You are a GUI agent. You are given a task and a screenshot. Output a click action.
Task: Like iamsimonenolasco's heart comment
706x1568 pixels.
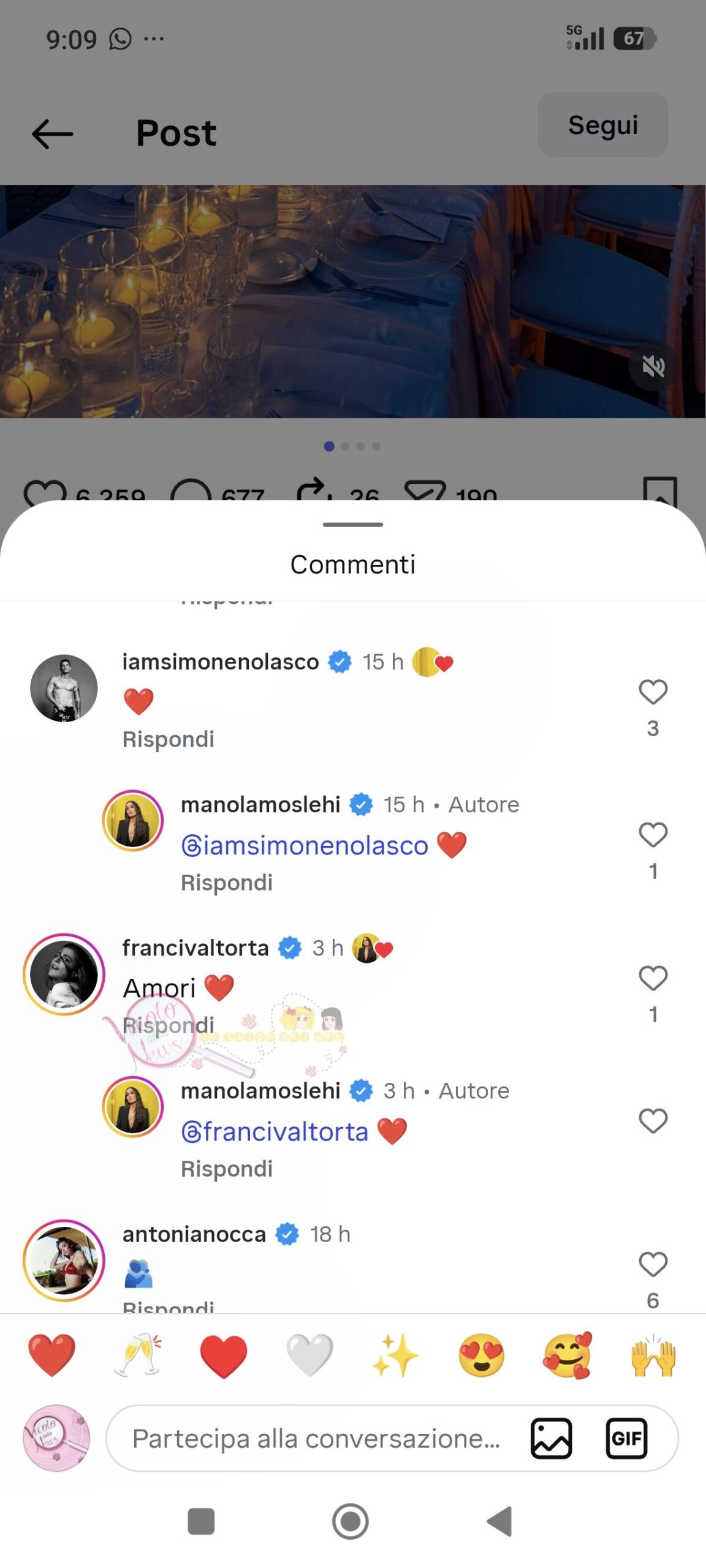(x=653, y=693)
